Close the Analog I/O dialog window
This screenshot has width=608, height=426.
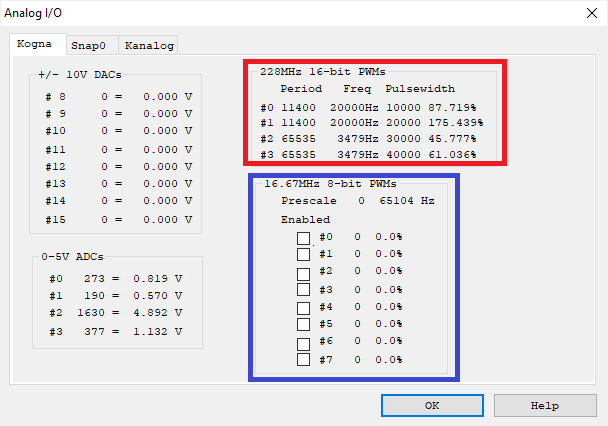(x=588, y=12)
